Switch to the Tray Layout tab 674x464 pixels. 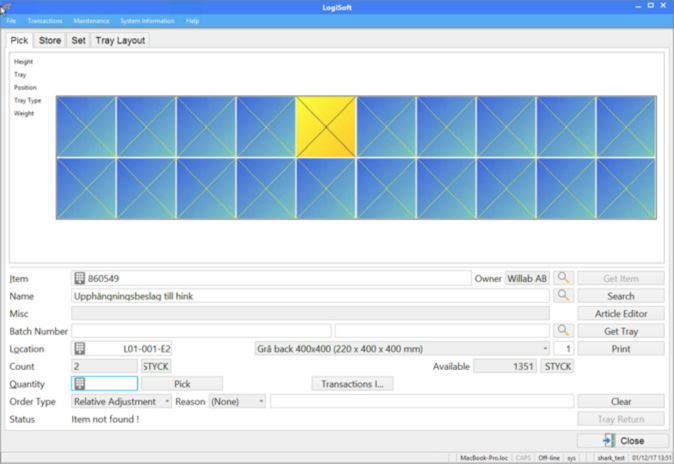120,40
